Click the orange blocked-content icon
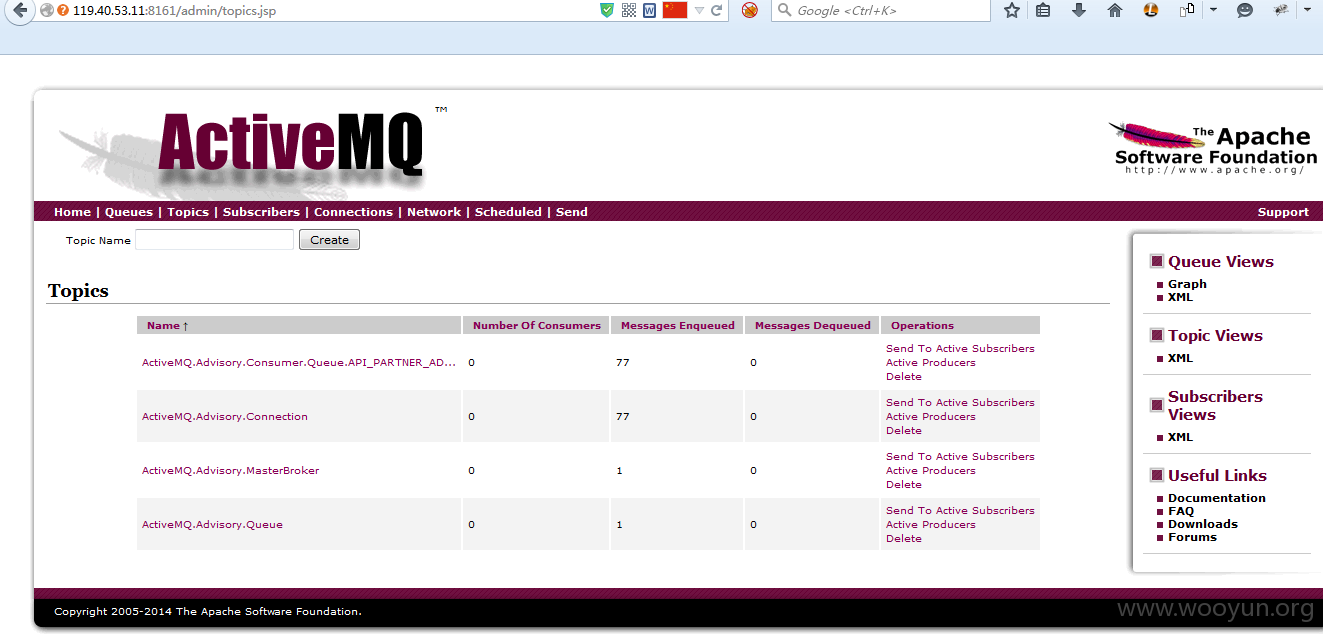Screen dimensions: 1323x637 (x=750, y=10)
